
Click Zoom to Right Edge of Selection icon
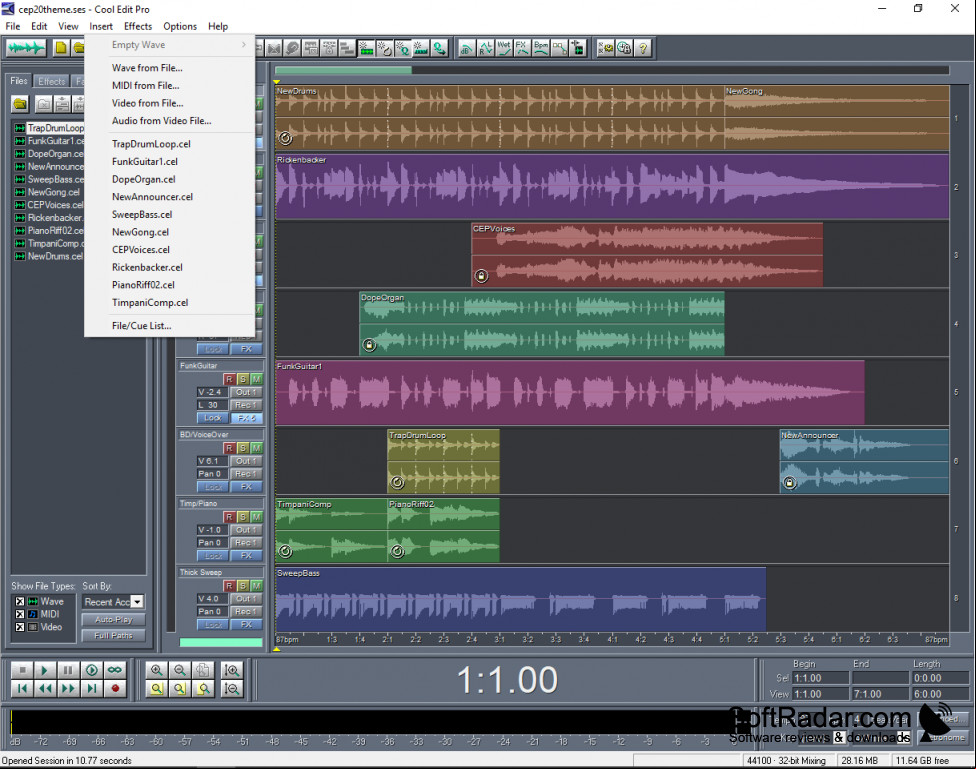pos(202,688)
